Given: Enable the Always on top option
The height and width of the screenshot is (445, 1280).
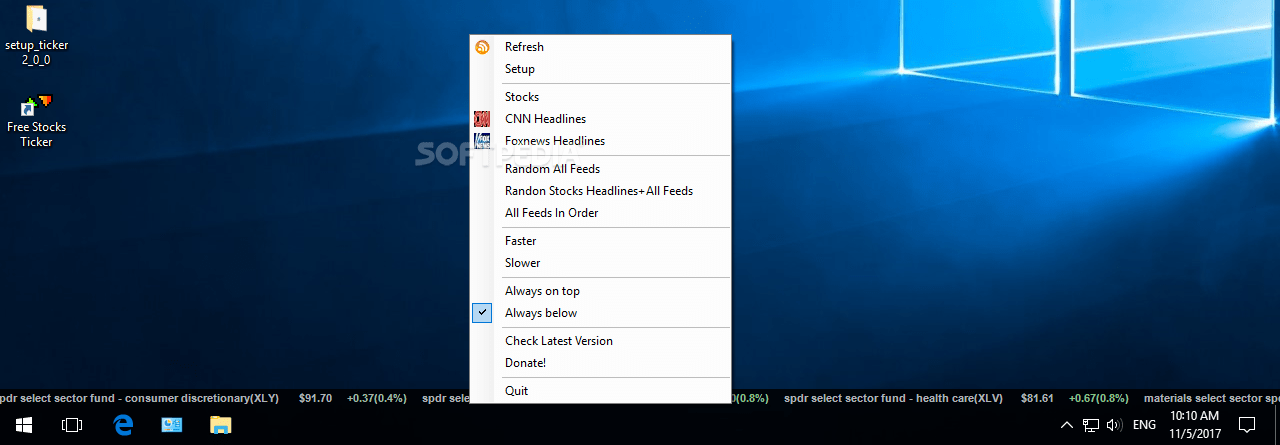Looking at the screenshot, I should [x=600, y=291].
